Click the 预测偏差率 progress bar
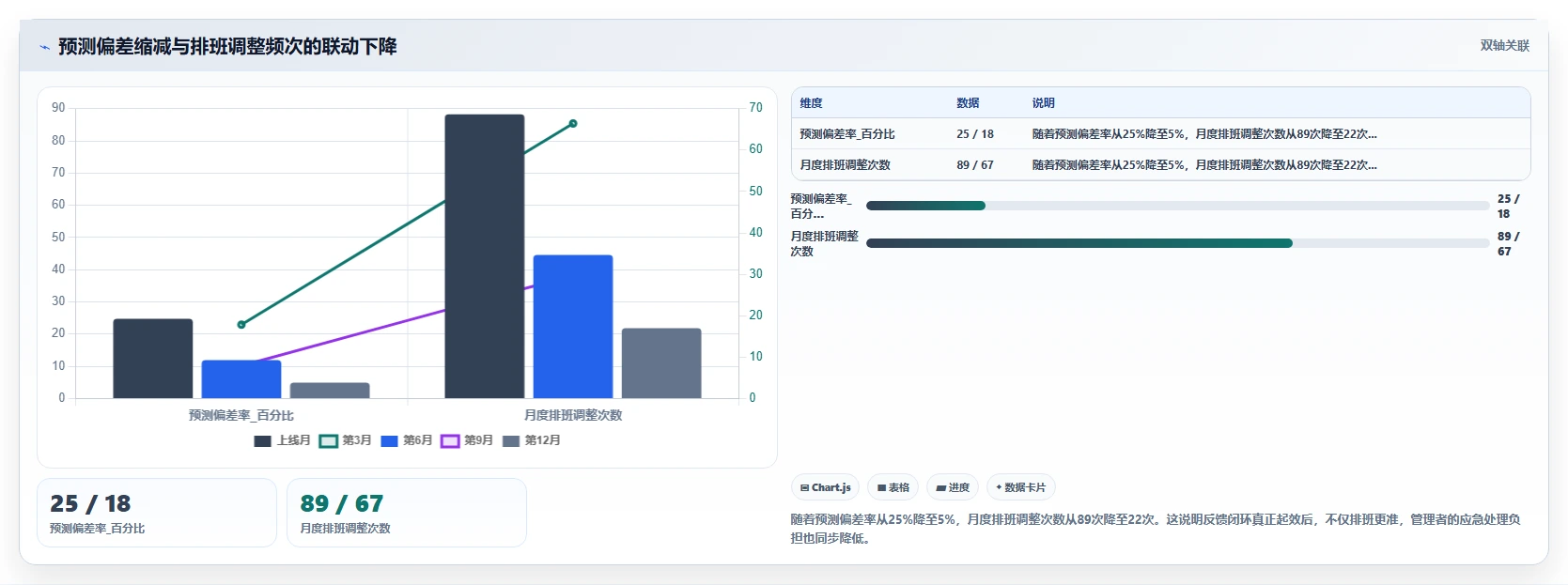Image resolution: width=1568 pixels, height=585 pixels. [1177, 206]
